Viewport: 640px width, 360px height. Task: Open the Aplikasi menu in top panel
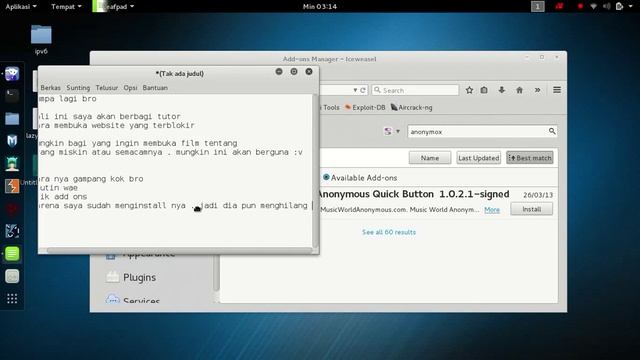point(20,7)
